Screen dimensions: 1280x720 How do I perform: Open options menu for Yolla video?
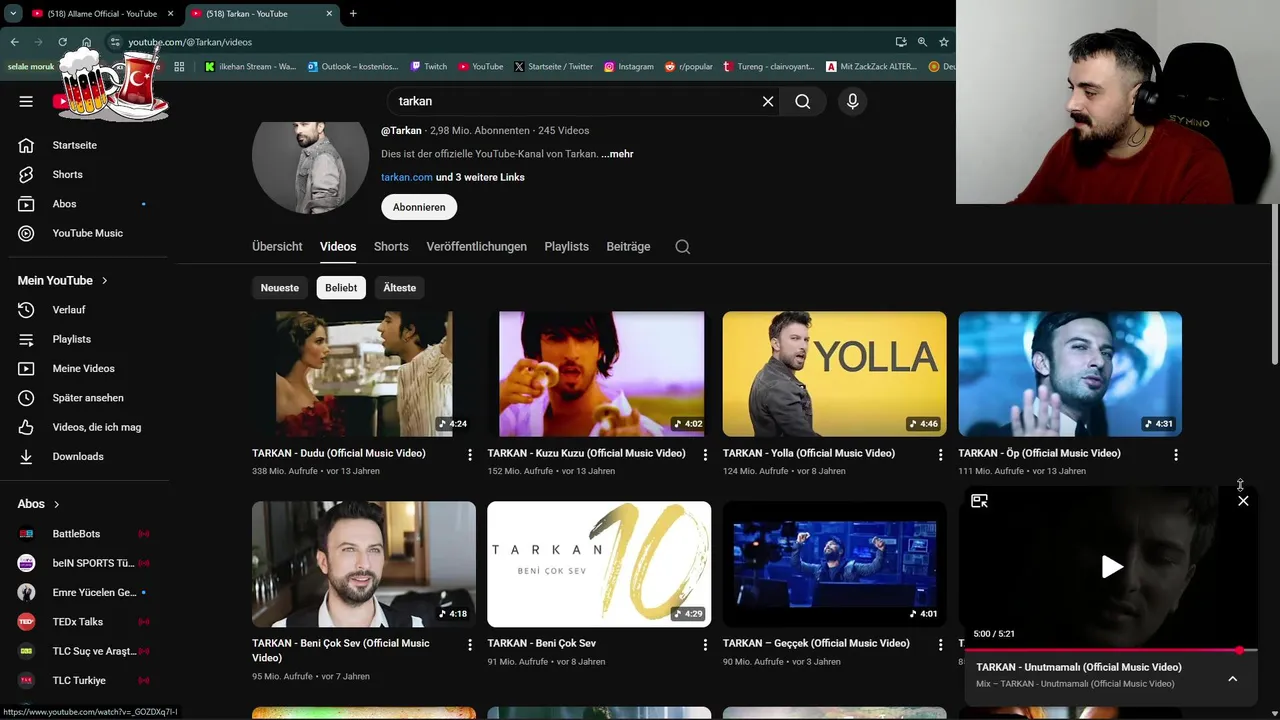click(940, 454)
